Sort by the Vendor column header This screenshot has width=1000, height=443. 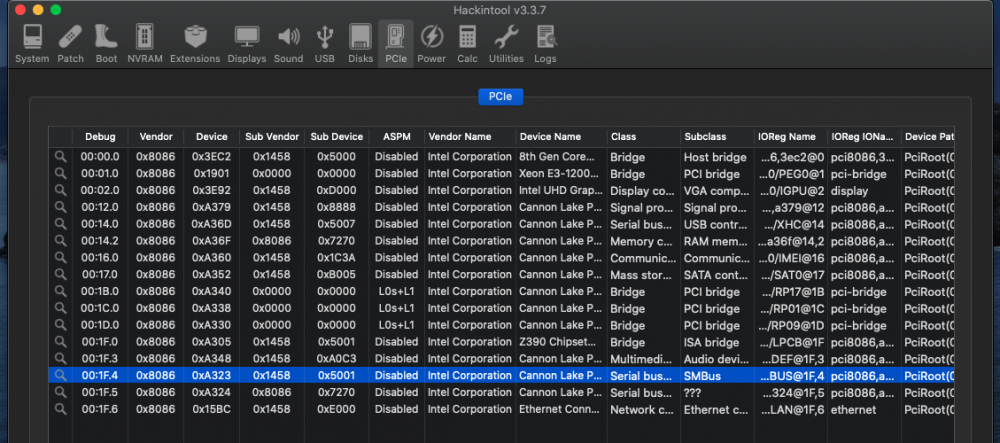coord(156,136)
